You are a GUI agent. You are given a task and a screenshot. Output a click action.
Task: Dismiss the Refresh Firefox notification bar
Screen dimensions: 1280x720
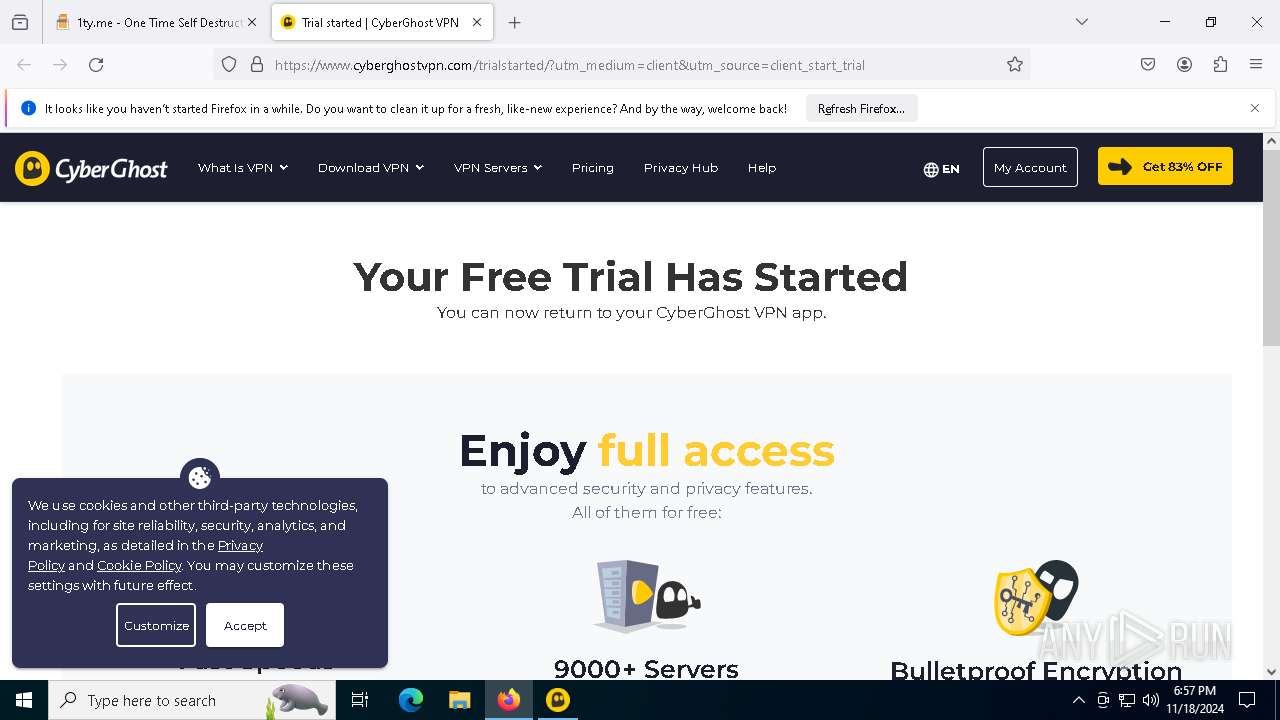pyautogui.click(x=1255, y=108)
